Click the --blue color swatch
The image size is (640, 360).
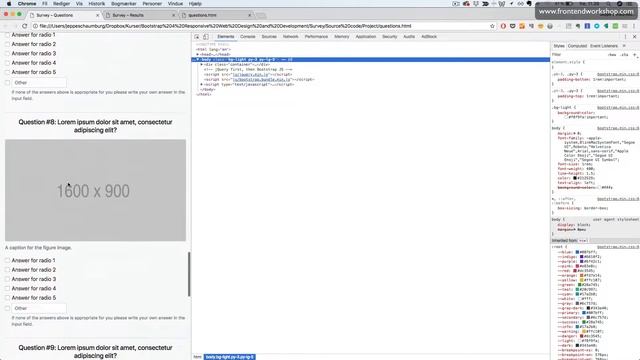point(577,252)
